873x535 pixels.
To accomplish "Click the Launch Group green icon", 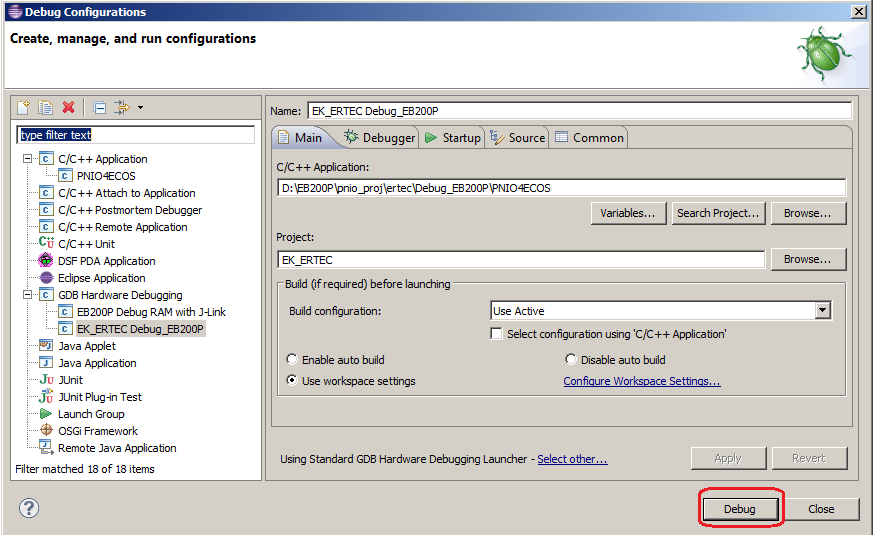I will [46, 414].
